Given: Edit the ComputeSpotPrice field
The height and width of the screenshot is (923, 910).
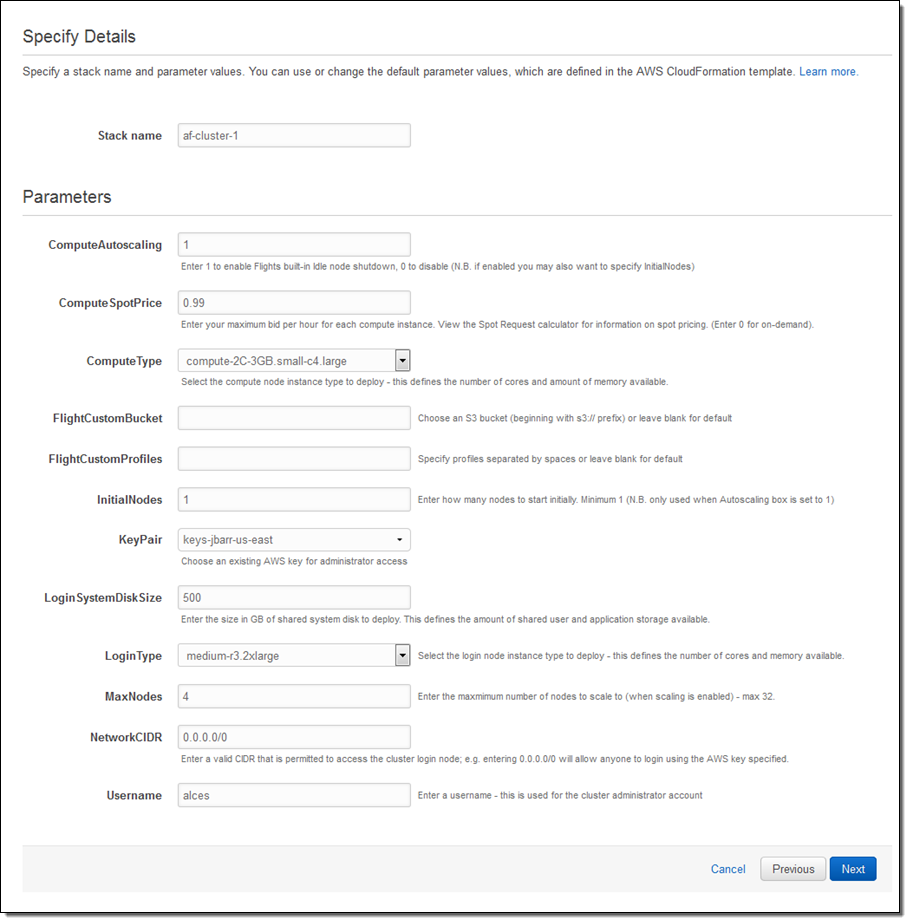Looking at the screenshot, I should coord(294,303).
